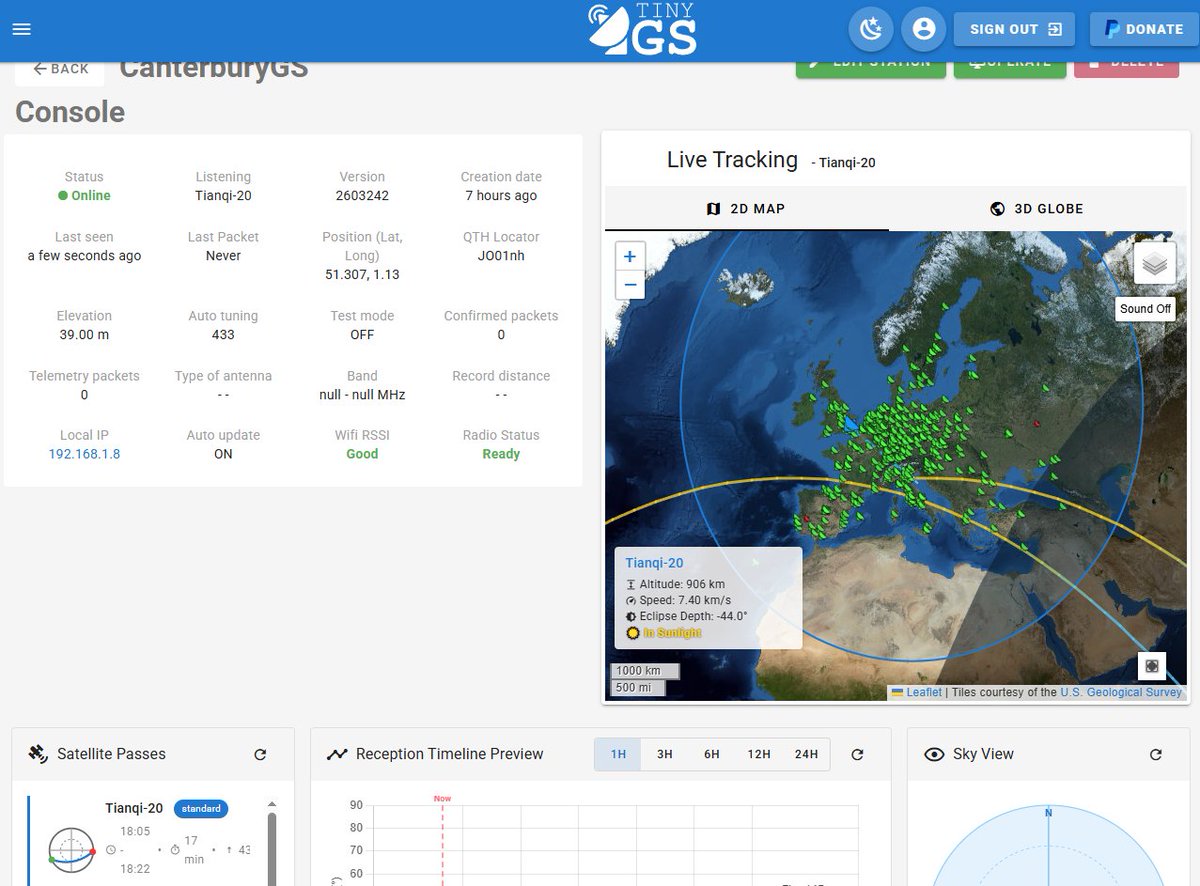Screen dimensions: 1200x886
Task: Click the TinyGS logo
Action: tap(642, 29)
